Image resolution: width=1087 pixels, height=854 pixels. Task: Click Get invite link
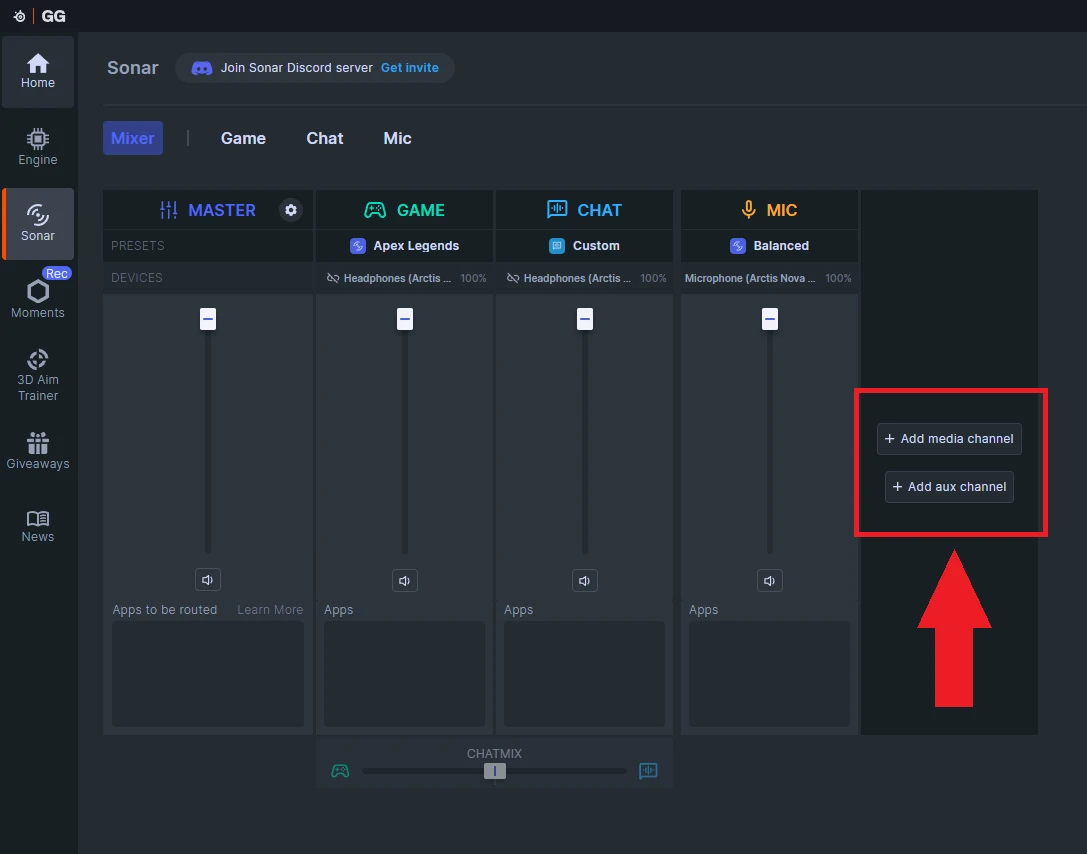point(410,68)
